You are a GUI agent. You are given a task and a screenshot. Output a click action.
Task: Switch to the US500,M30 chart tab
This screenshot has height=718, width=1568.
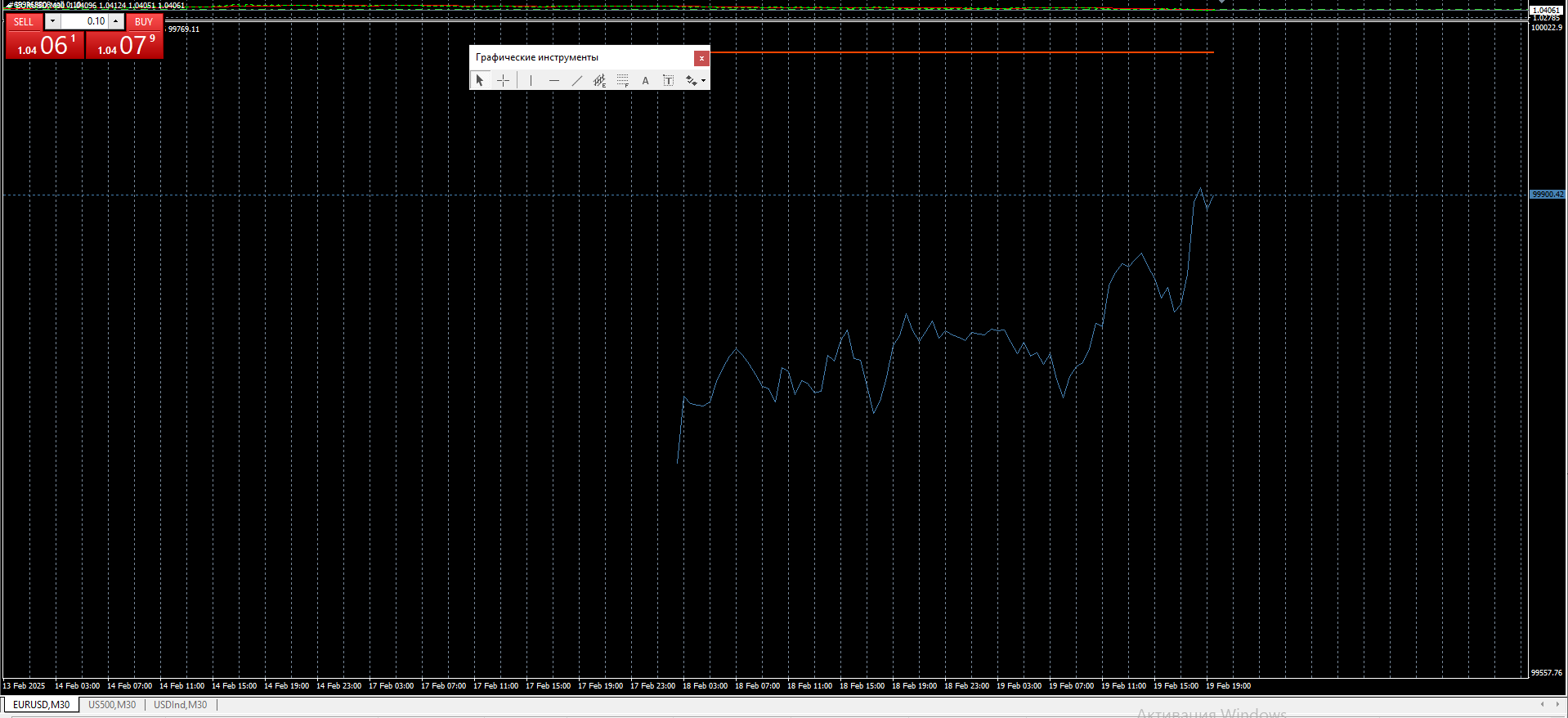click(112, 705)
